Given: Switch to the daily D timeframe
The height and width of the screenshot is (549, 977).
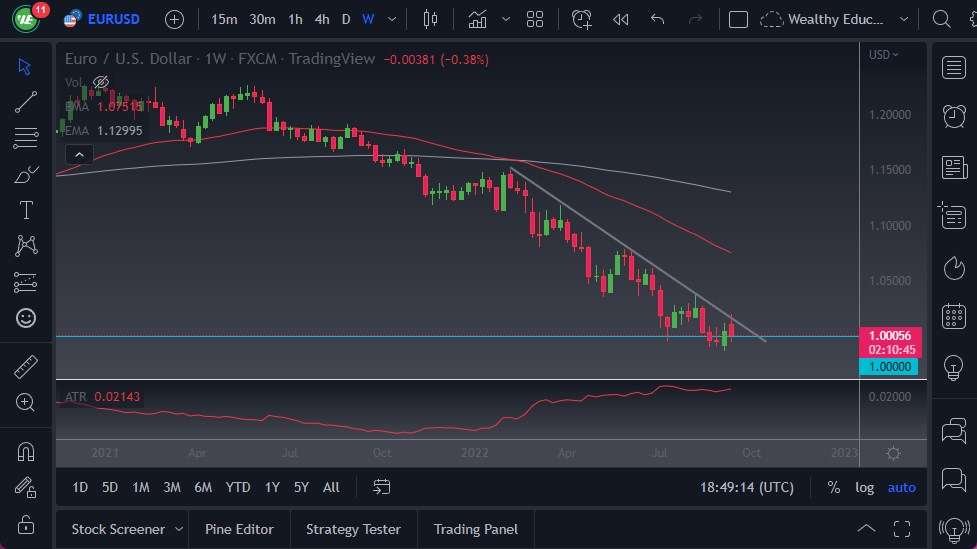Looking at the screenshot, I should (x=346, y=19).
